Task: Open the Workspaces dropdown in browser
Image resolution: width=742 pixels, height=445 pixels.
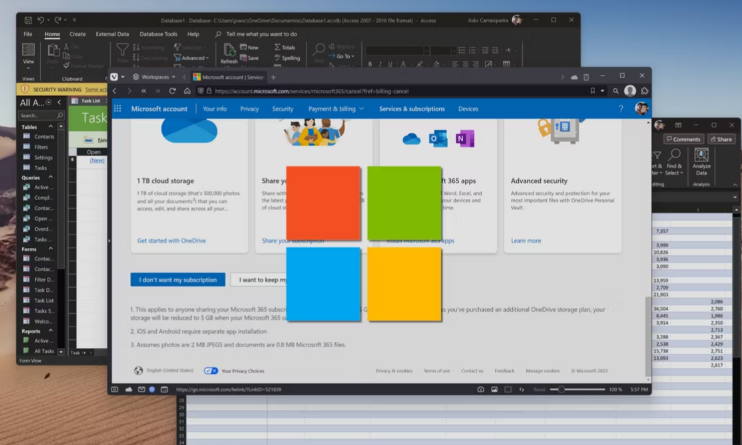Action: (x=154, y=77)
